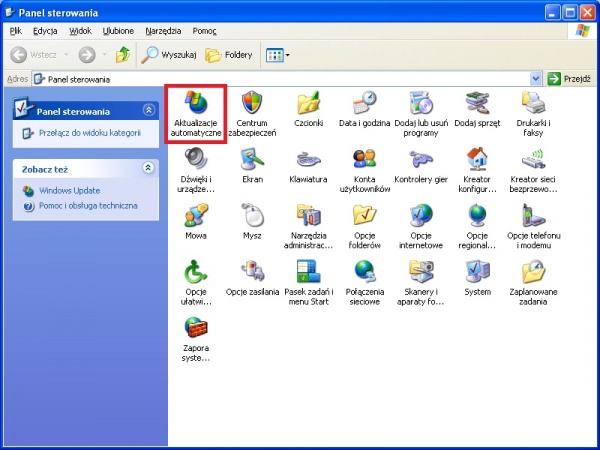
Task: Open the System icon
Action: tap(477, 277)
